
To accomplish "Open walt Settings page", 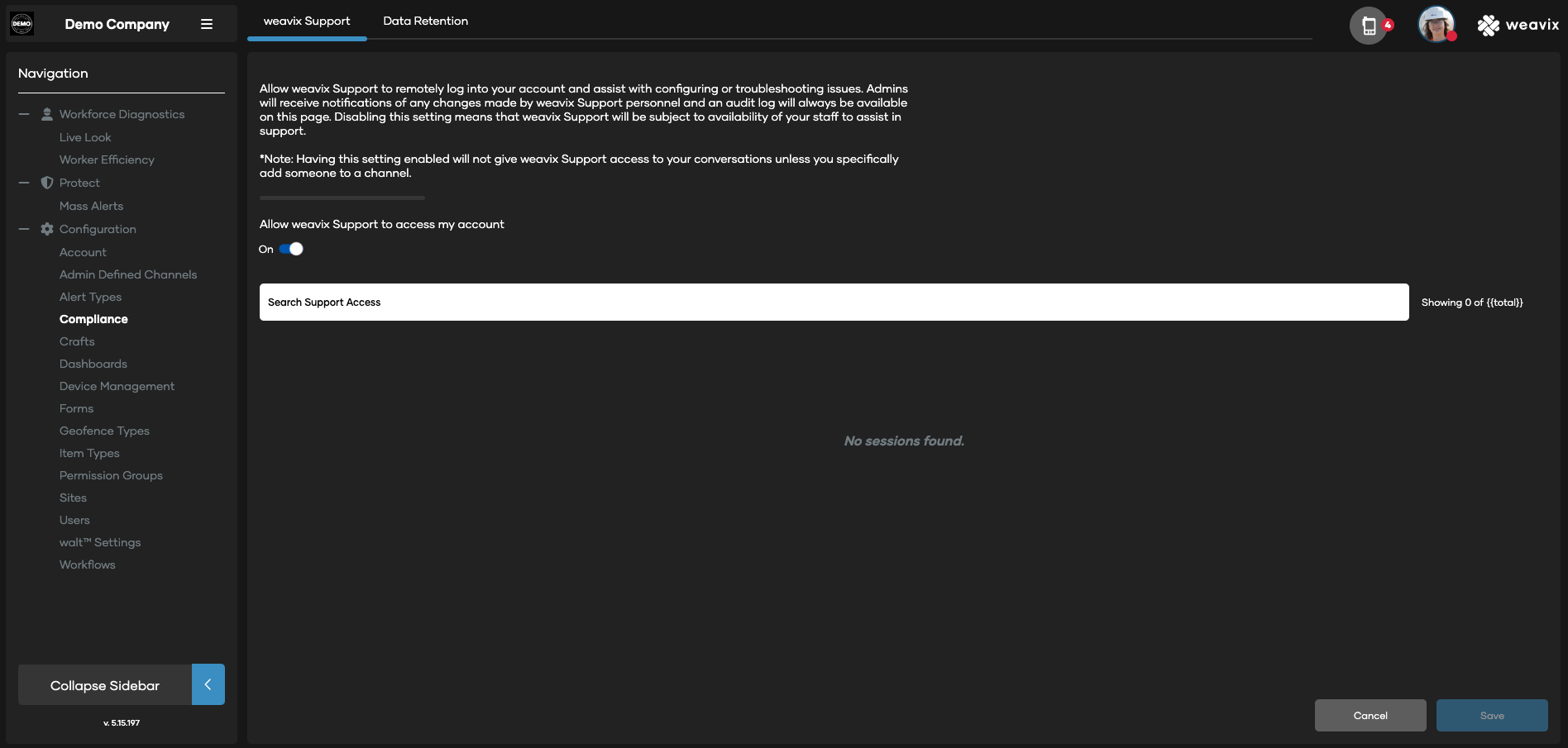I will coord(100,542).
